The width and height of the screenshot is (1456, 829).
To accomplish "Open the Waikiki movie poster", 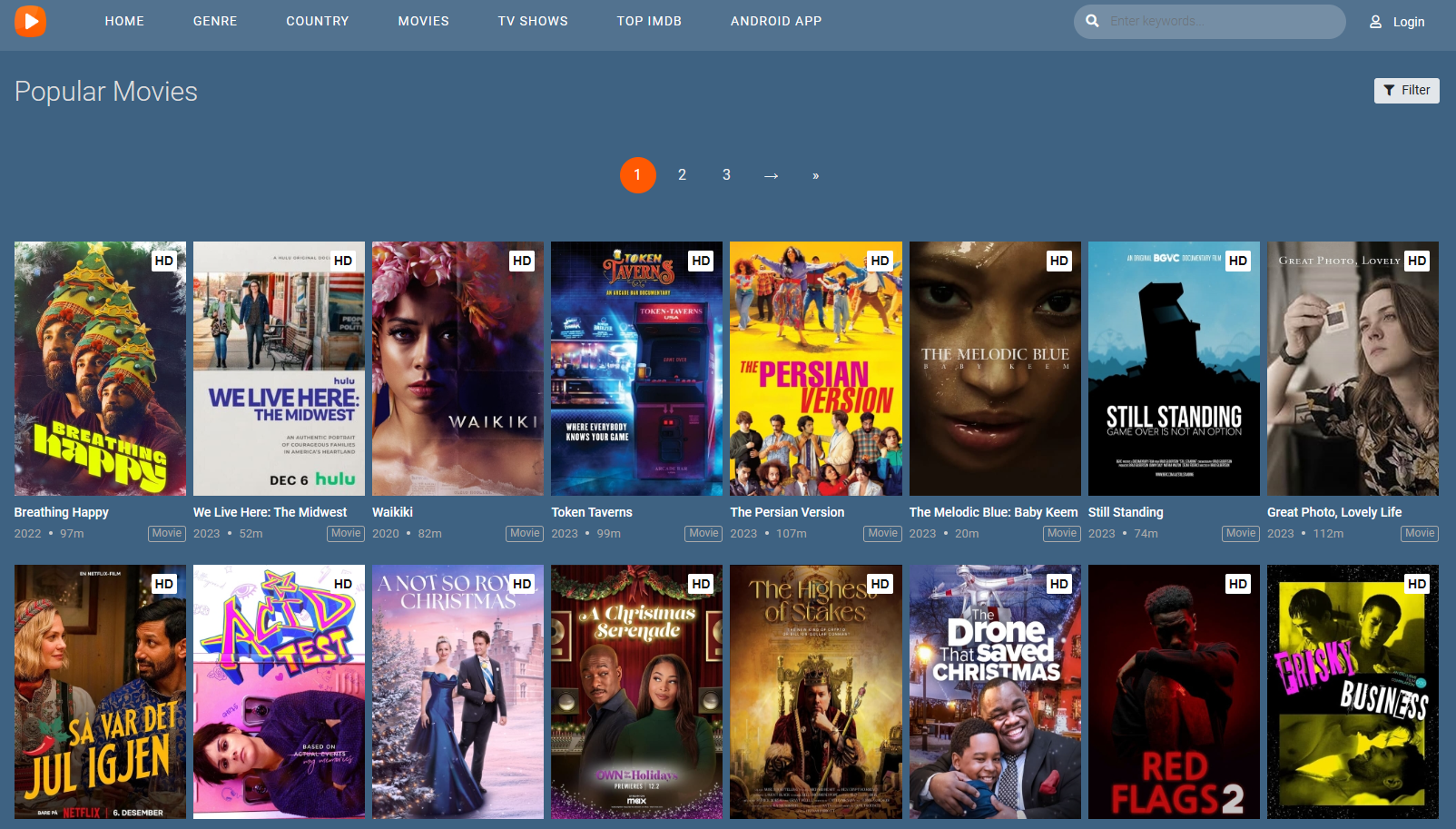I will pyautogui.click(x=457, y=368).
